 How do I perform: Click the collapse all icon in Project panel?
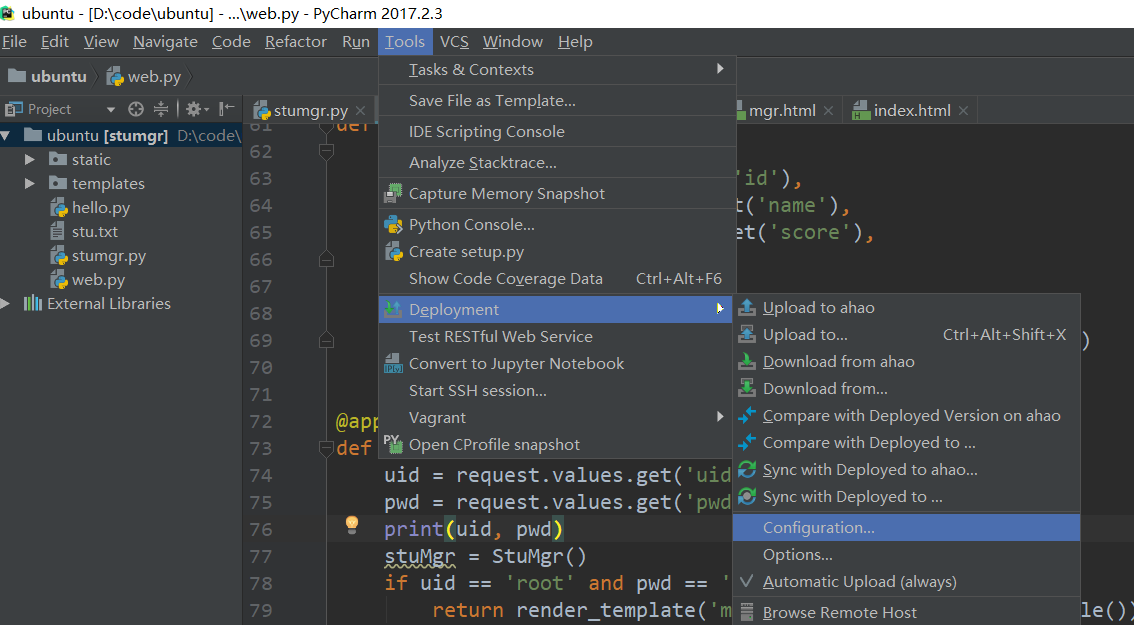161,109
